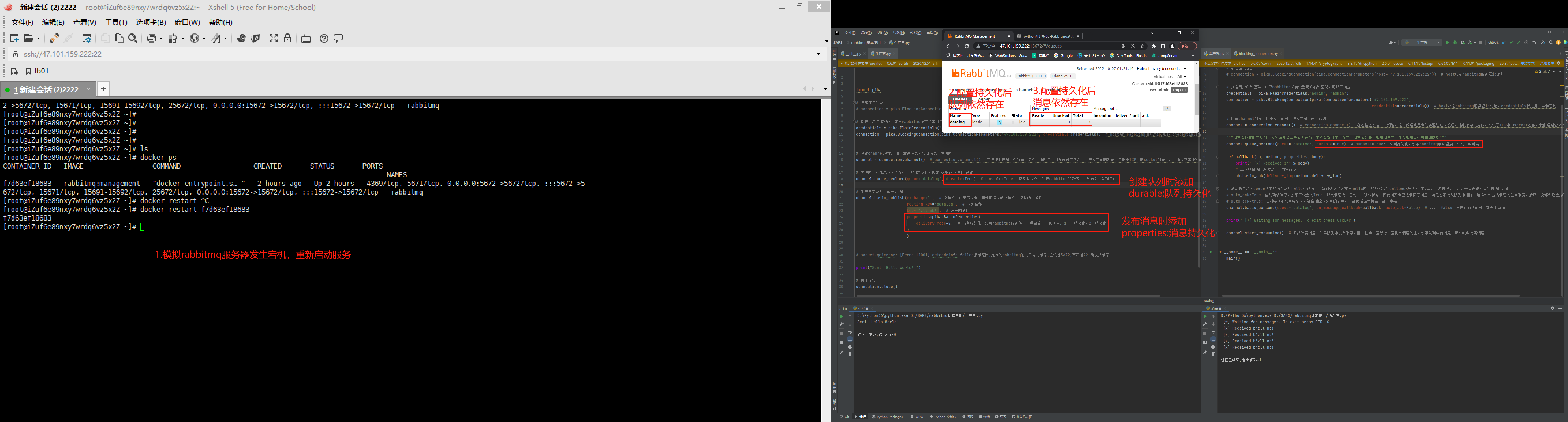This screenshot has width=1568, height=422.
Task: Expand File Transfer dropdown arrow in Xshell
Action: pos(183,38)
